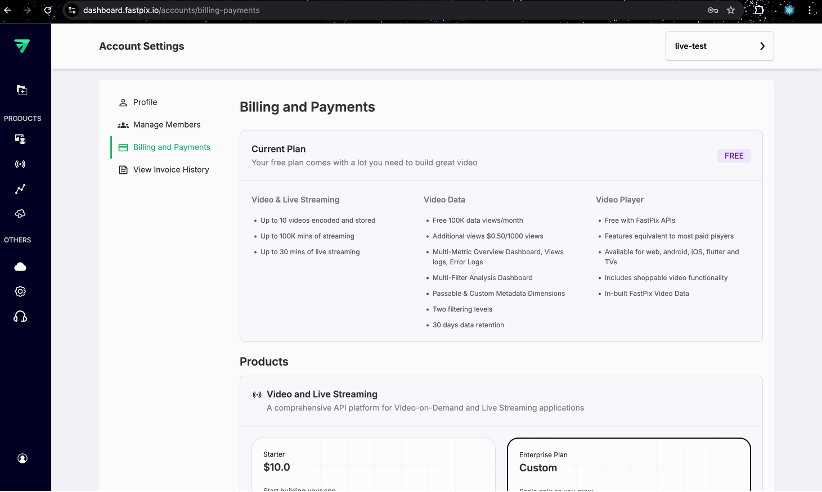This screenshot has height=492, width=822.
Task: Click the Video & Live Streaming column heading
Action: pos(295,200)
